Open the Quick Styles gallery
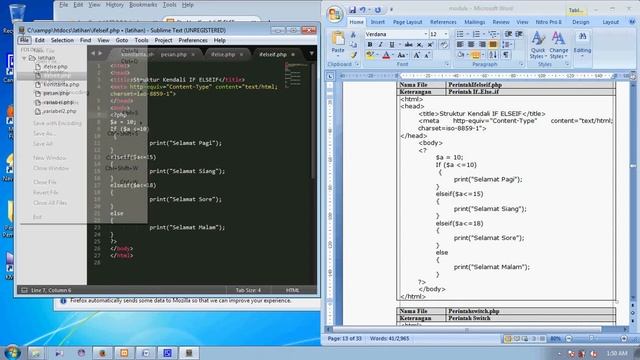640x360 pixels. pos(538,45)
